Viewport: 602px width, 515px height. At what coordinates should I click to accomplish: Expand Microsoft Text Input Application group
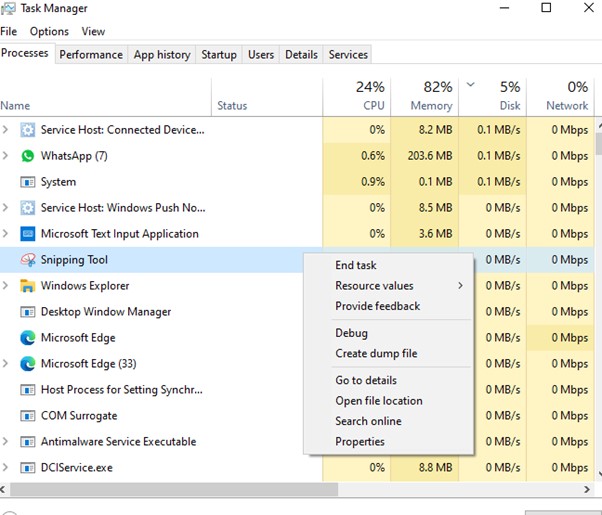pos(5,233)
